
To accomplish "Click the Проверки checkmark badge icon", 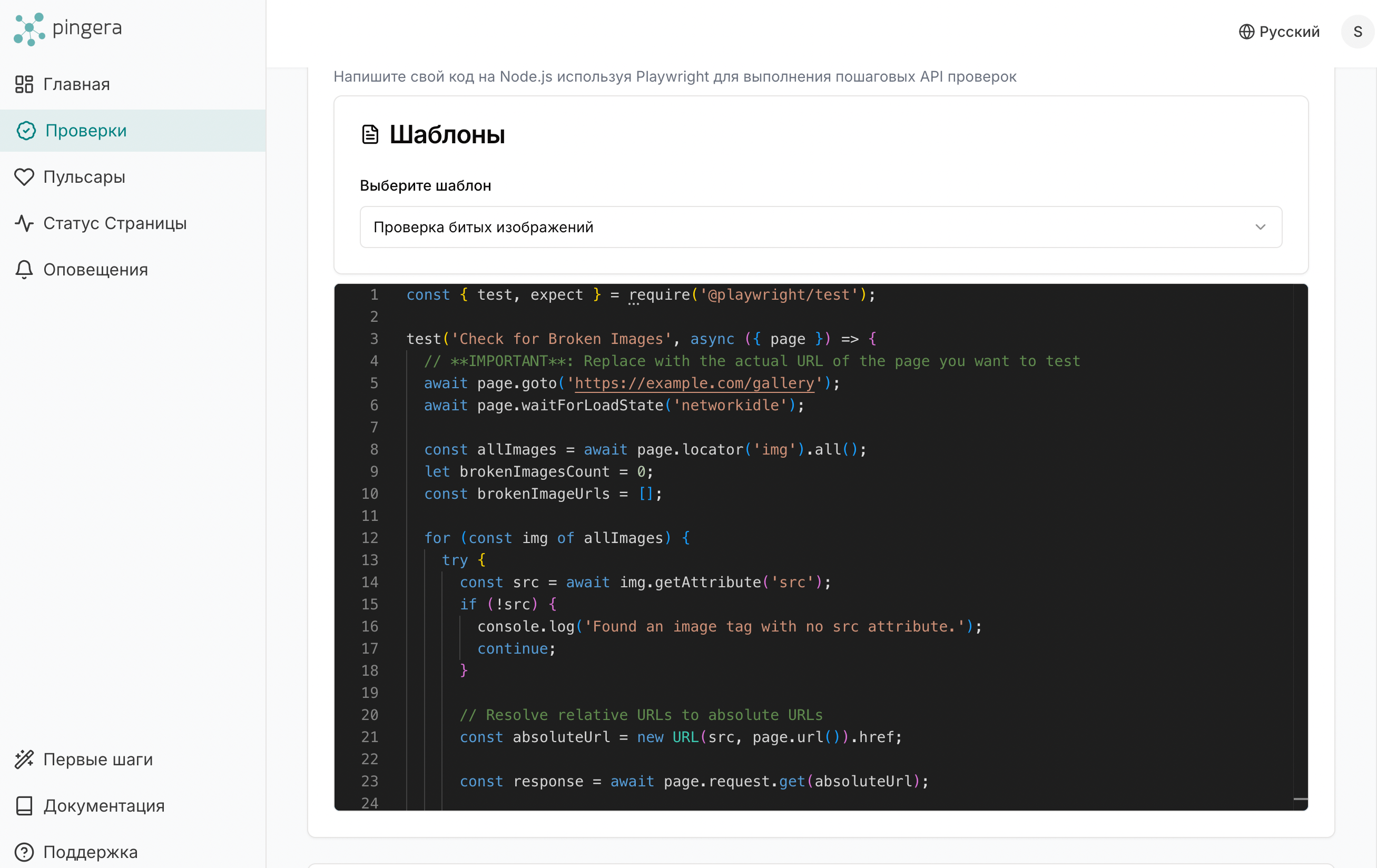I will [26, 131].
